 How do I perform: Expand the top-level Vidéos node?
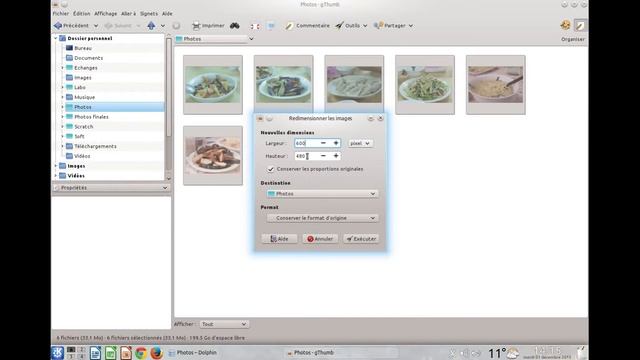coord(56,176)
